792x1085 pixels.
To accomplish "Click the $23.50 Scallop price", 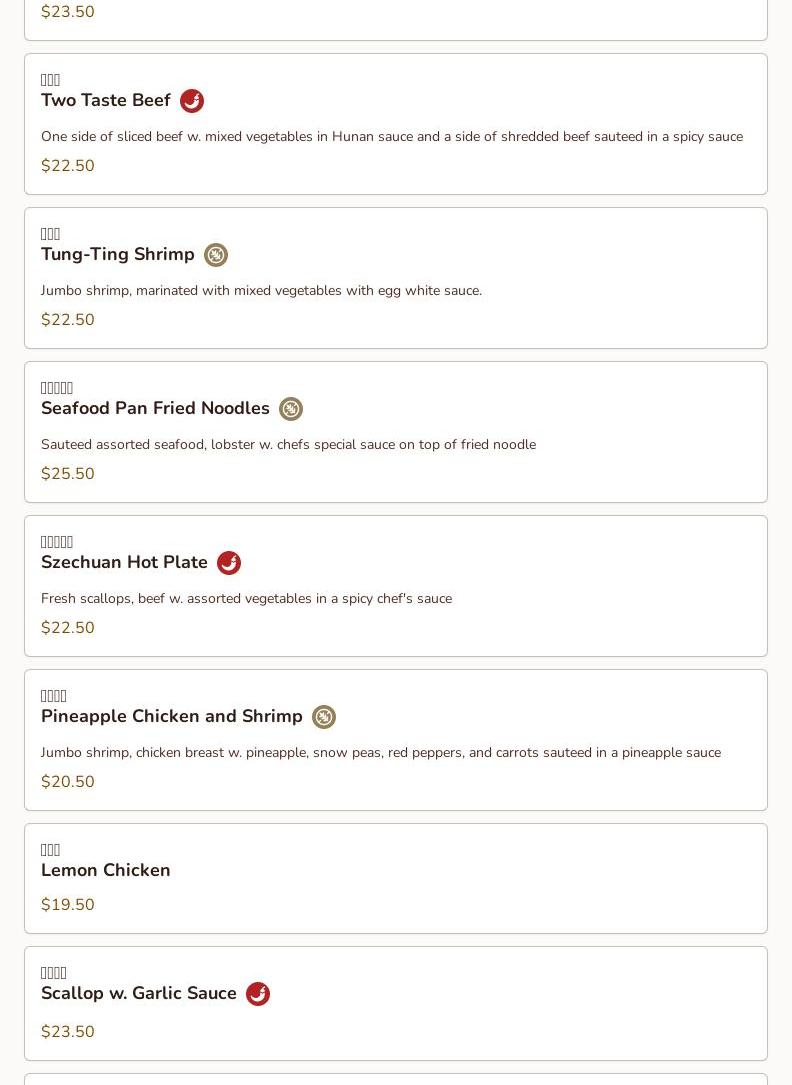I will point(68,1032).
